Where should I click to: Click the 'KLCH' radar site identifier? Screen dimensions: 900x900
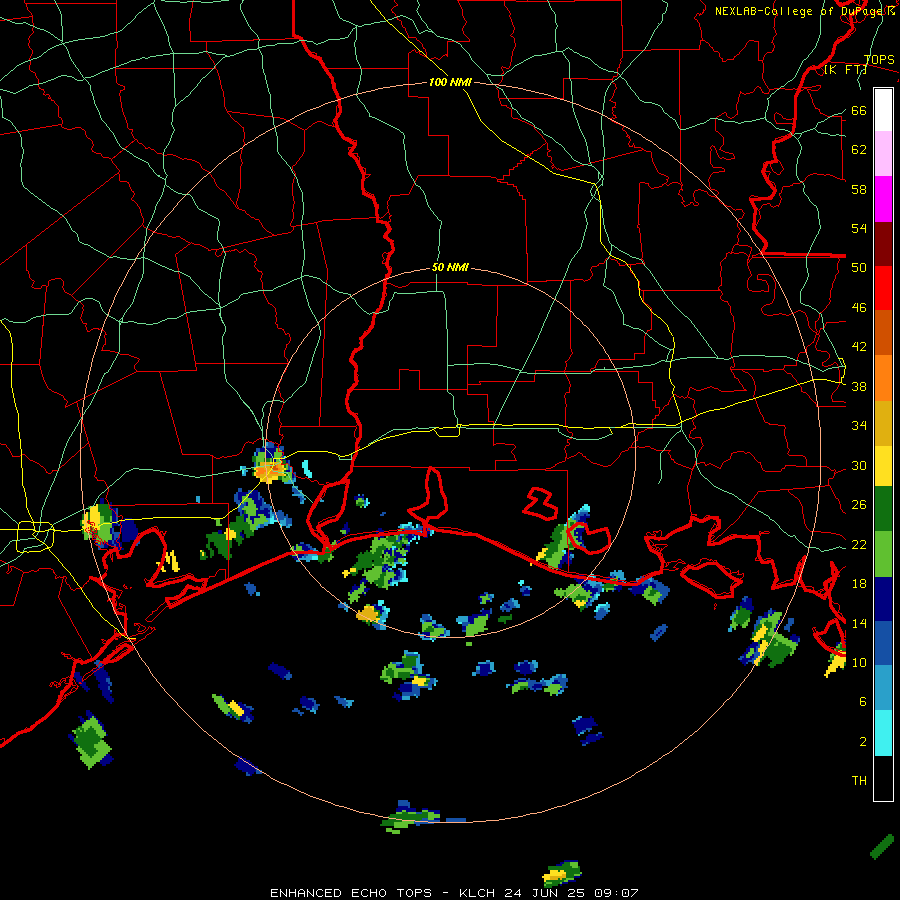pos(477,893)
